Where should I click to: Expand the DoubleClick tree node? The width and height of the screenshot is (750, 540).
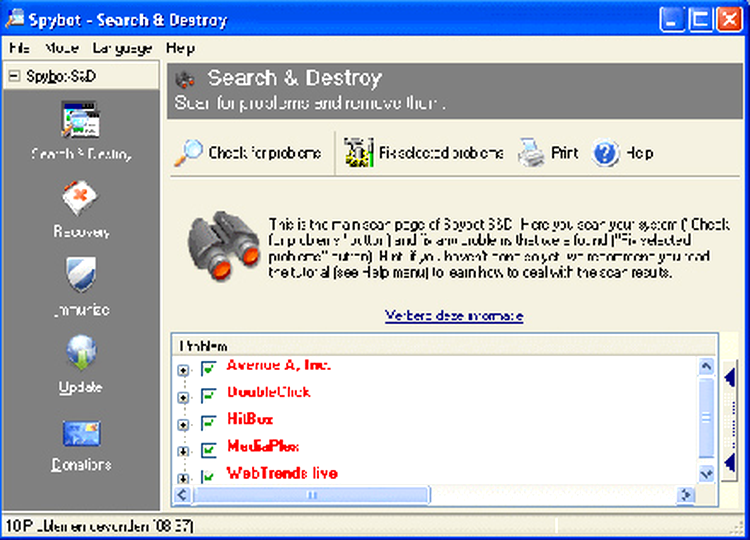pos(183,397)
